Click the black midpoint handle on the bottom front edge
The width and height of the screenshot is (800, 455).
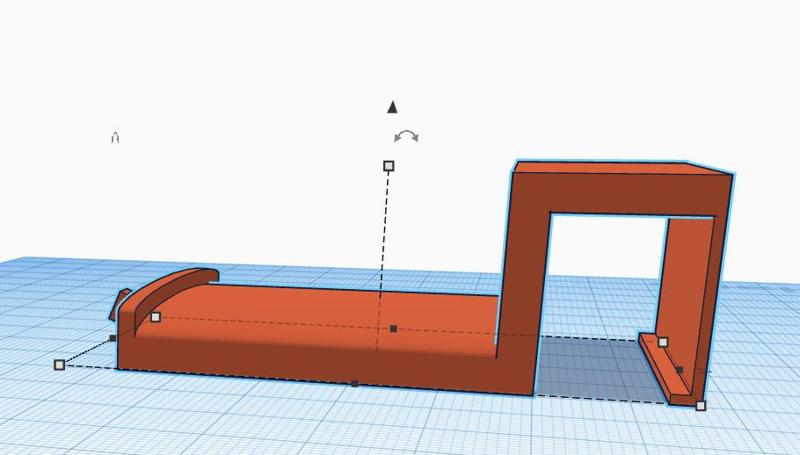click(355, 384)
